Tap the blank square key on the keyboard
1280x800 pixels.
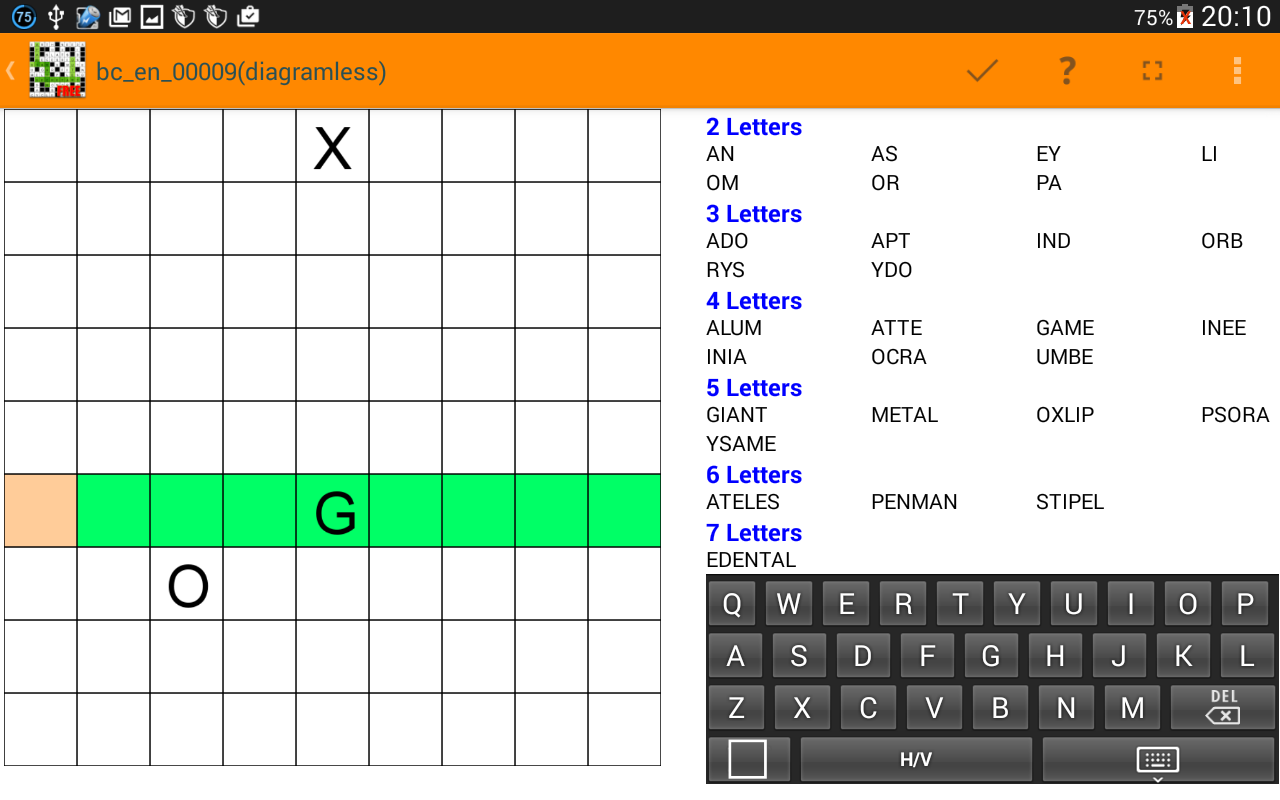748,758
